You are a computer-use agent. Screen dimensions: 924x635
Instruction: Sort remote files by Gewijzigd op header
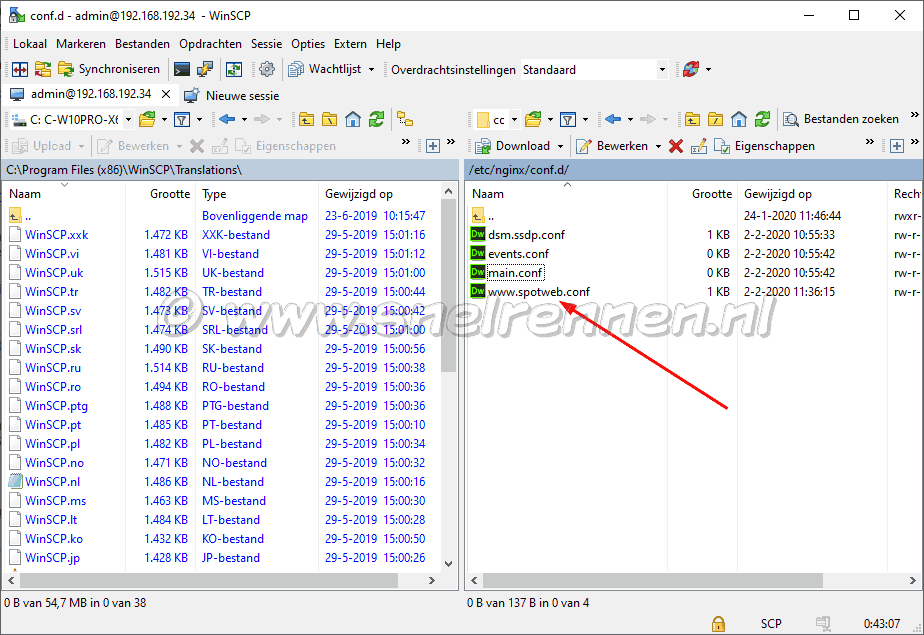coord(811,194)
